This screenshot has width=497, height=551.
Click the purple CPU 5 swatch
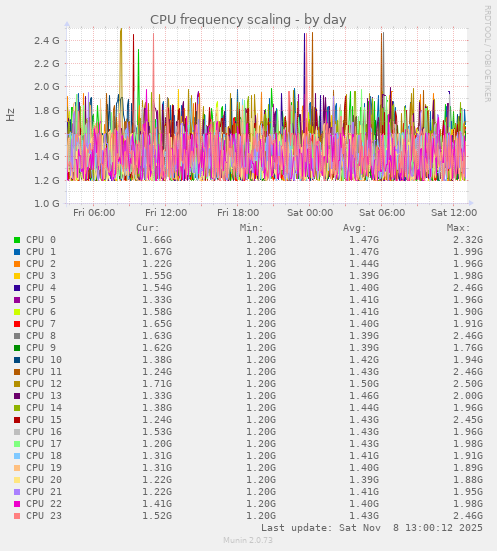click(x=17, y=300)
